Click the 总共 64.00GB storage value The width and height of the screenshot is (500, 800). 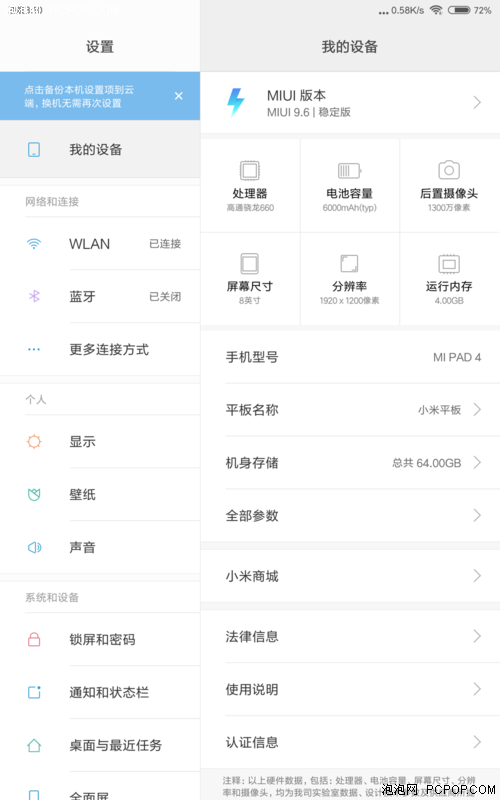pos(427,463)
